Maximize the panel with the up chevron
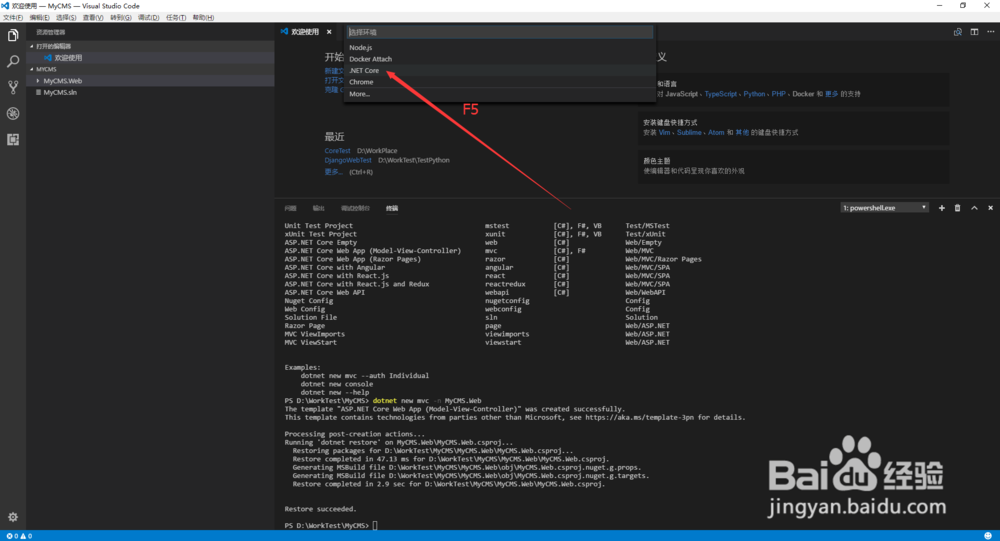 [x=974, y=208]
